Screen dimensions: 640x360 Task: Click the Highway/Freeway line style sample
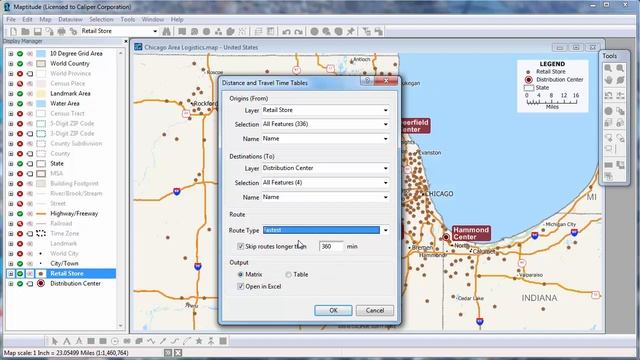coord(41,213)
